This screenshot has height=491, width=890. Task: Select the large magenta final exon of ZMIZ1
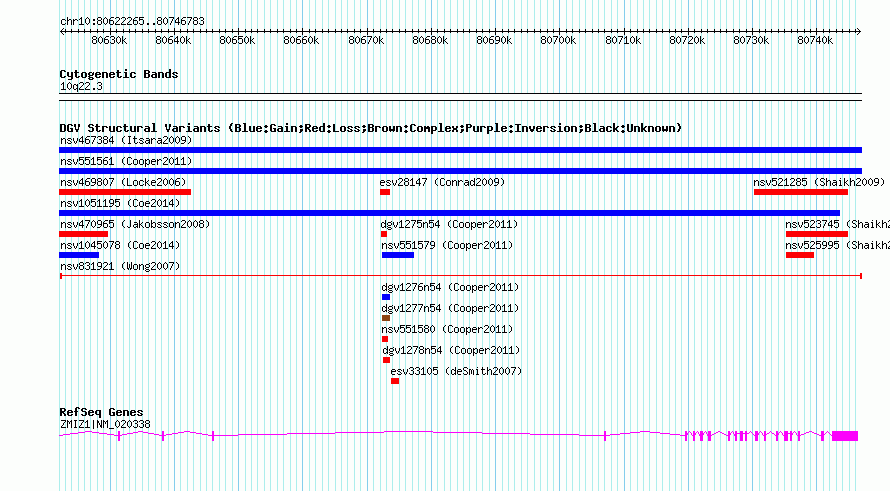click(x=845, y=436)
